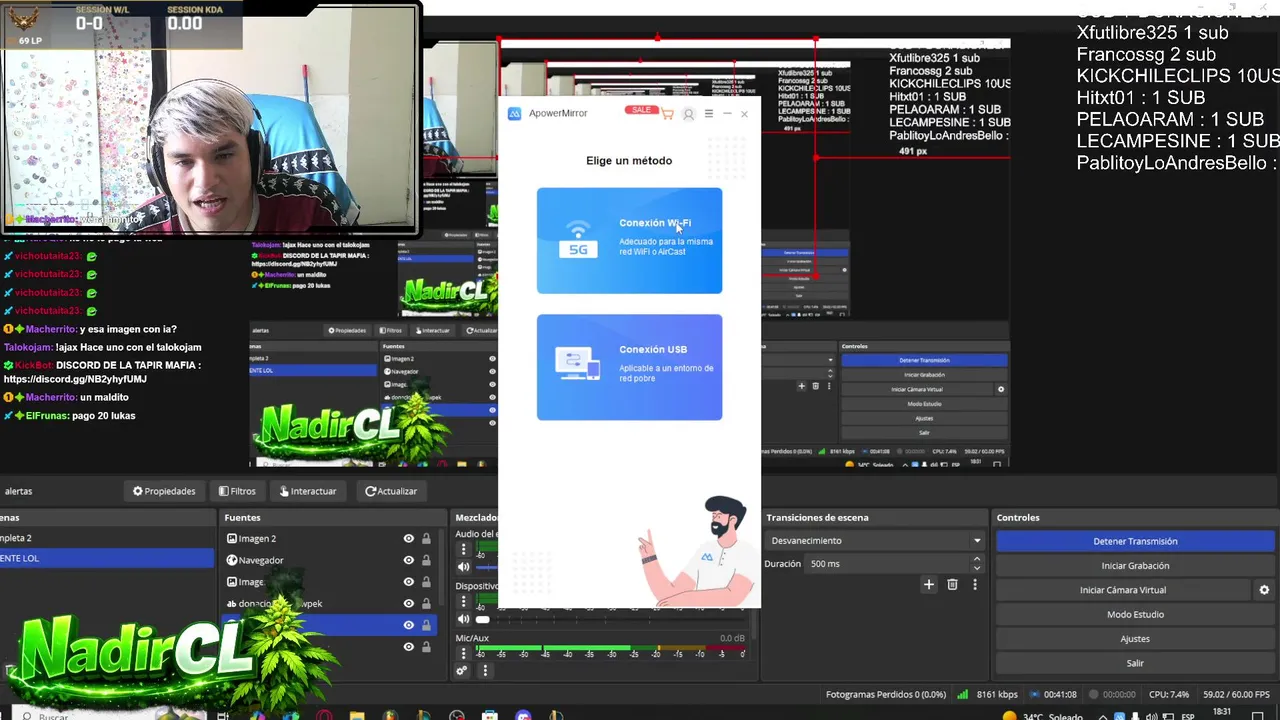This screenshot has width=1280, height=720.
Task: Toggle the lock on Navegador source
Action: click(x=426, y=560)
